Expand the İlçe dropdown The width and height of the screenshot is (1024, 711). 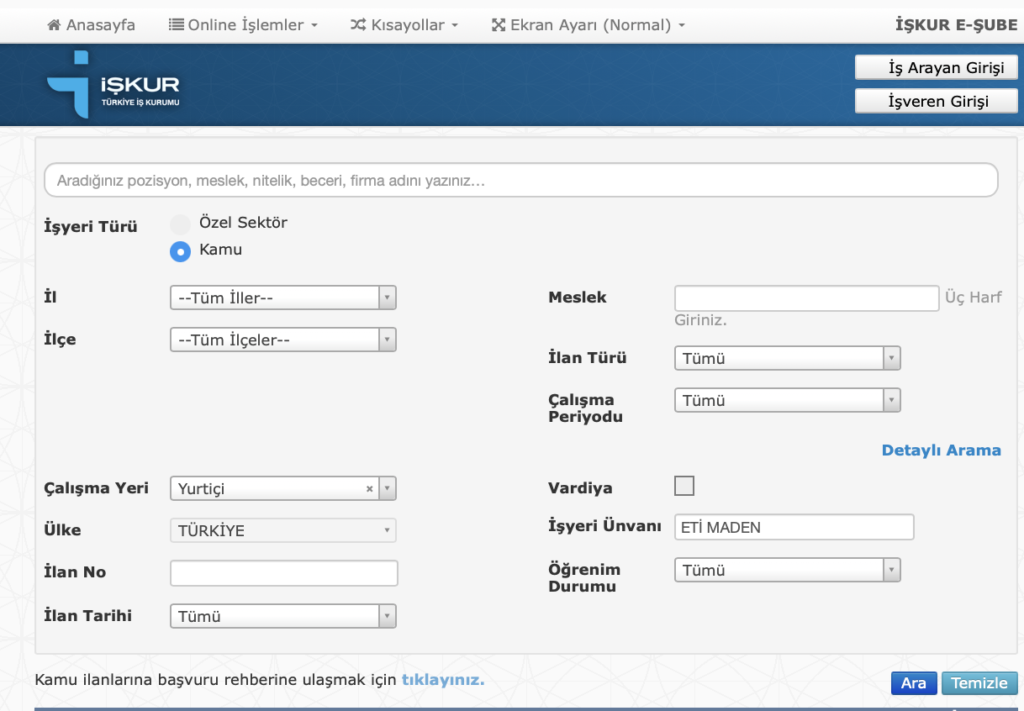[284, 340]
